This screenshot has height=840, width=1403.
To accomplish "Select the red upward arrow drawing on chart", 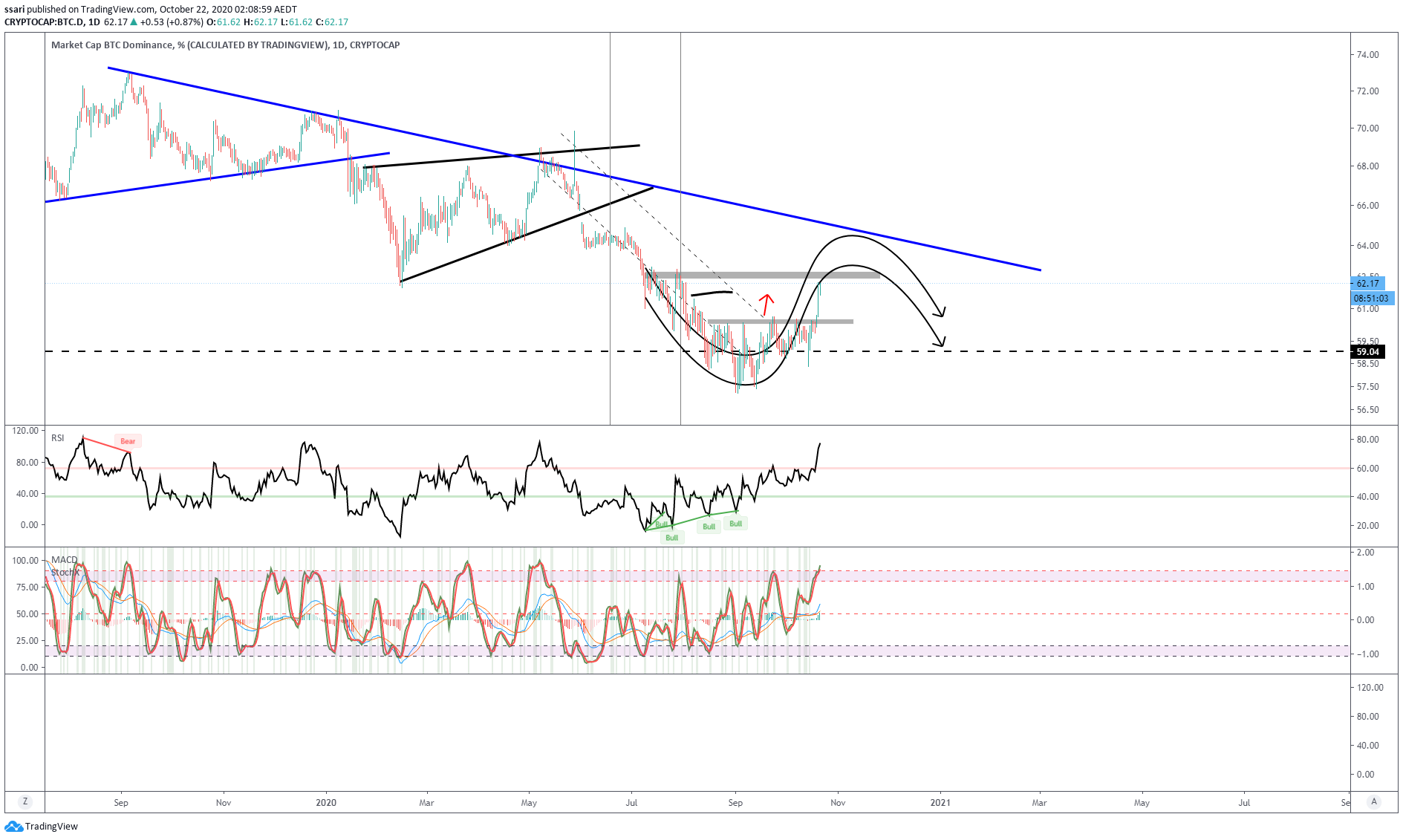I will click(766, 305).
